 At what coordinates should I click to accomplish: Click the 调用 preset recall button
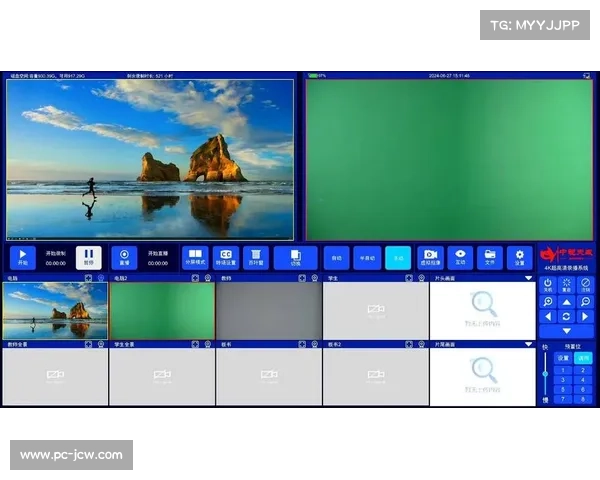(x=582, y=357)
